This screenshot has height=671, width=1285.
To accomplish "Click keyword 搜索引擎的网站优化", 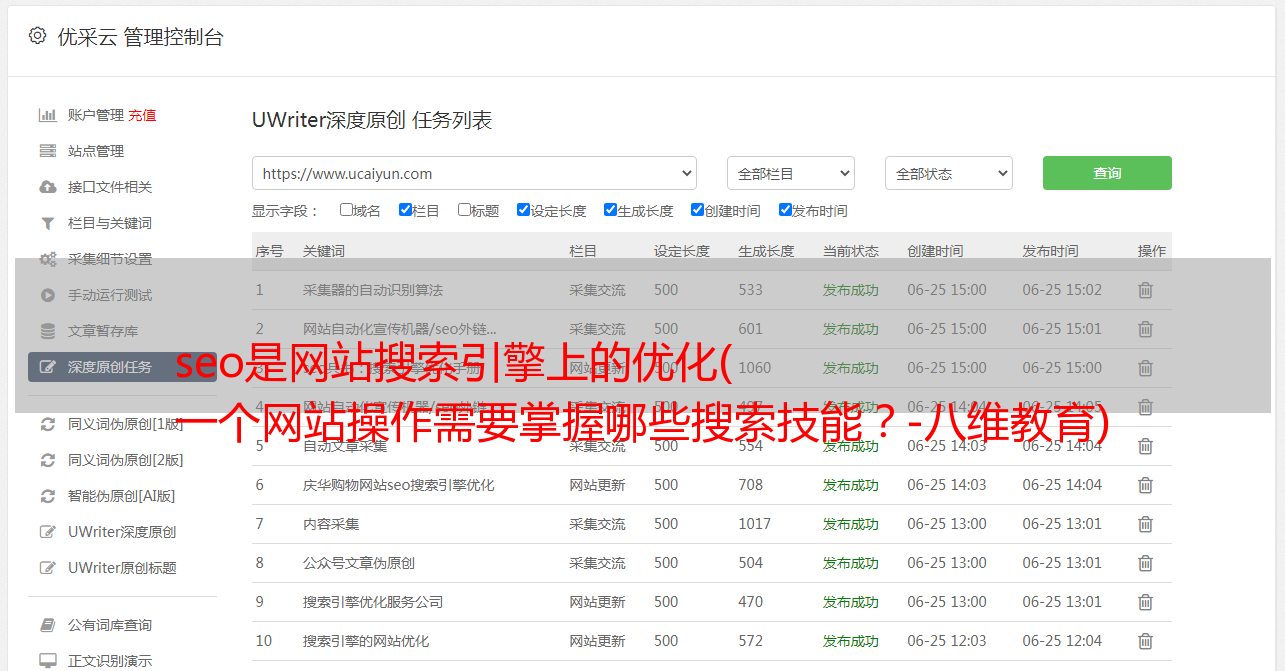I will (366, 641).
